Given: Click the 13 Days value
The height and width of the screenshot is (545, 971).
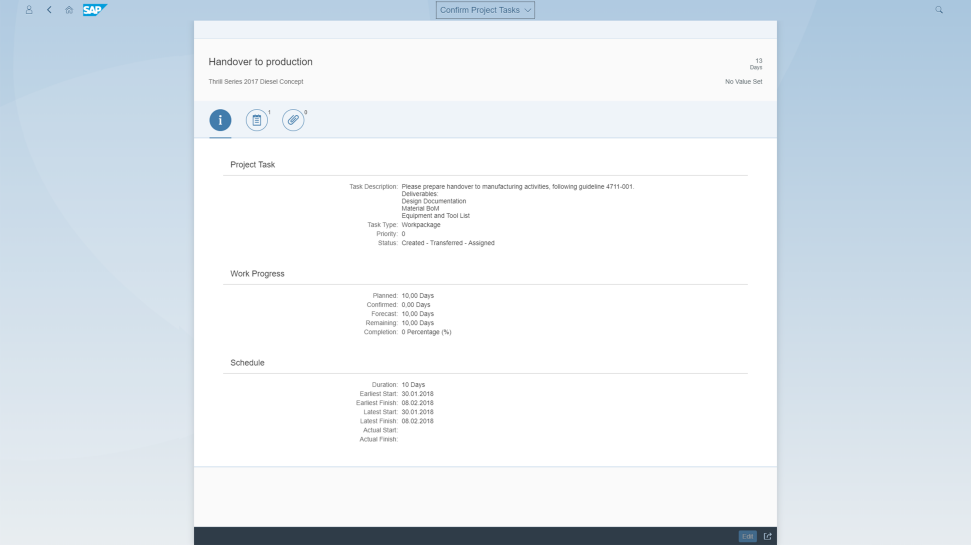Looking at the screenshot, I should (x=756, y=64).
